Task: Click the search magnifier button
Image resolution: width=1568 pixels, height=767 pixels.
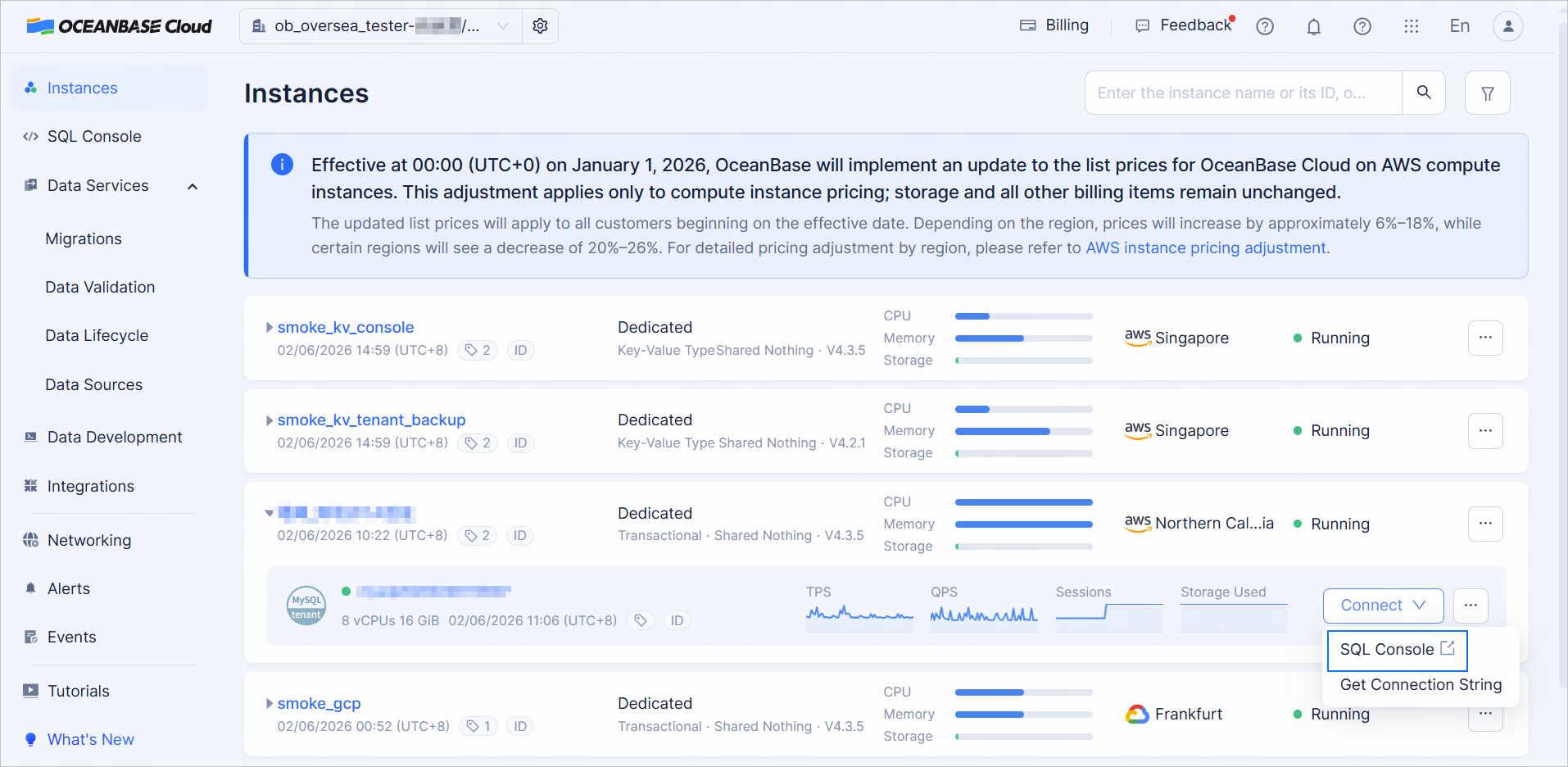Action: click(x=1424, y=93)
